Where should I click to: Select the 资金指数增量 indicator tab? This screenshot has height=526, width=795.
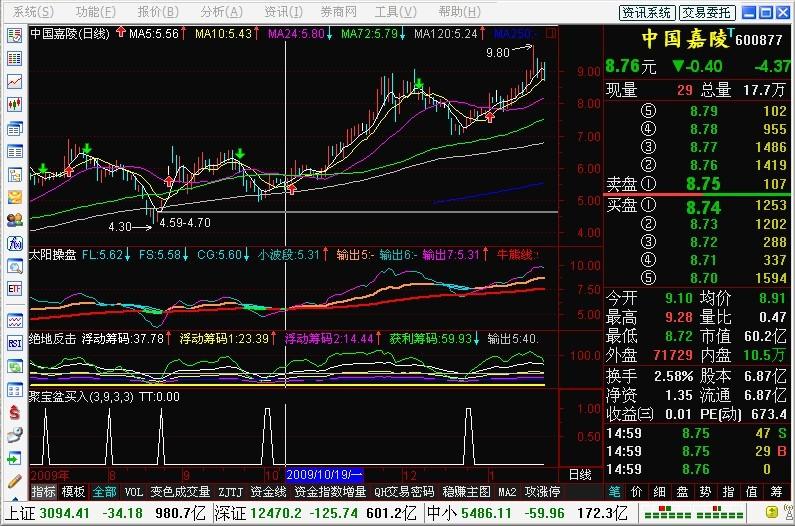(x=330, y=492)
